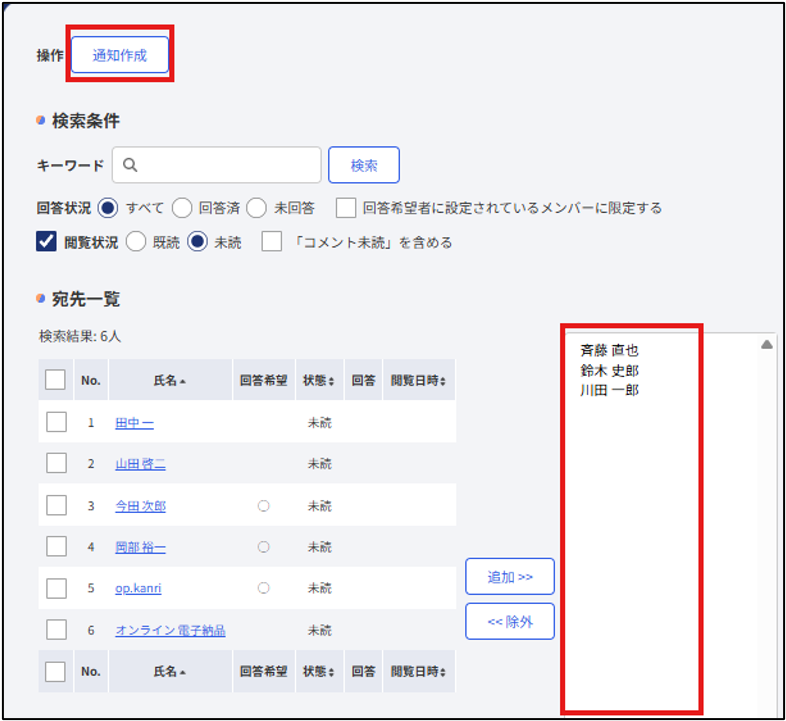Sort by 氏名 in top header
The width and height of the screenshot is (786, 721).
tap(170, 381)
